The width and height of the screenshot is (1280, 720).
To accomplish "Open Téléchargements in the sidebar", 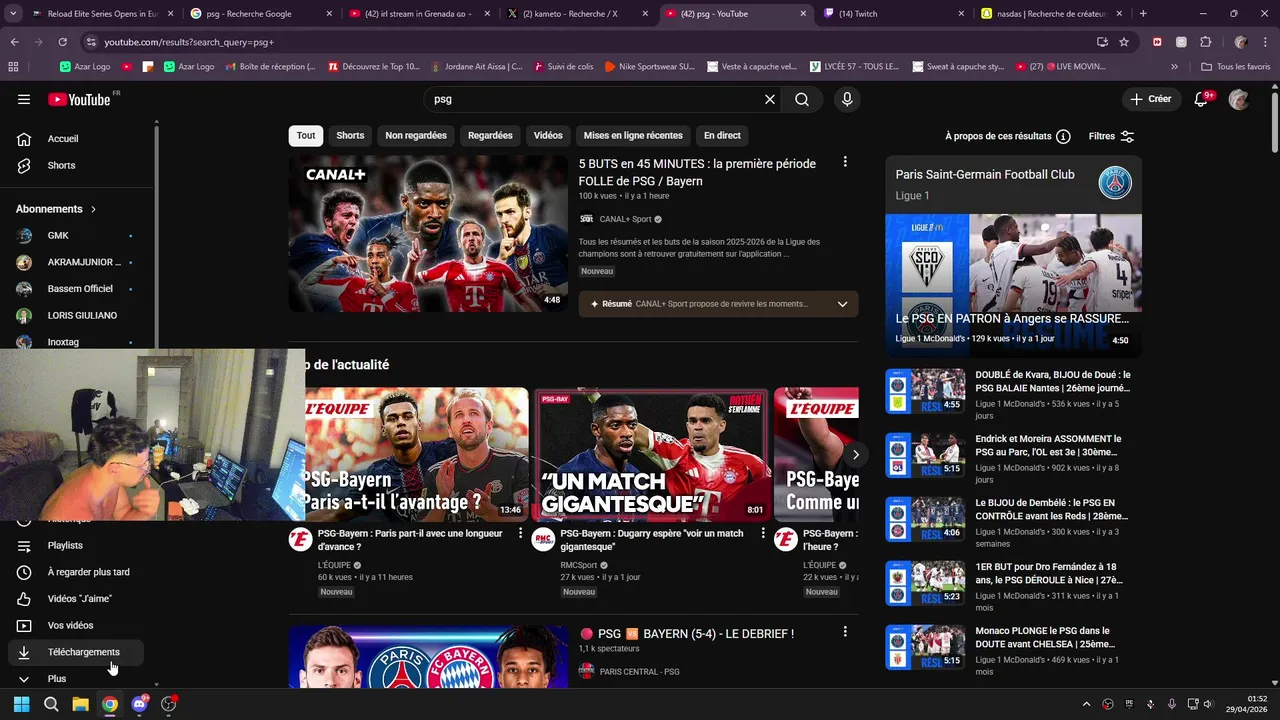I will 78,652.
